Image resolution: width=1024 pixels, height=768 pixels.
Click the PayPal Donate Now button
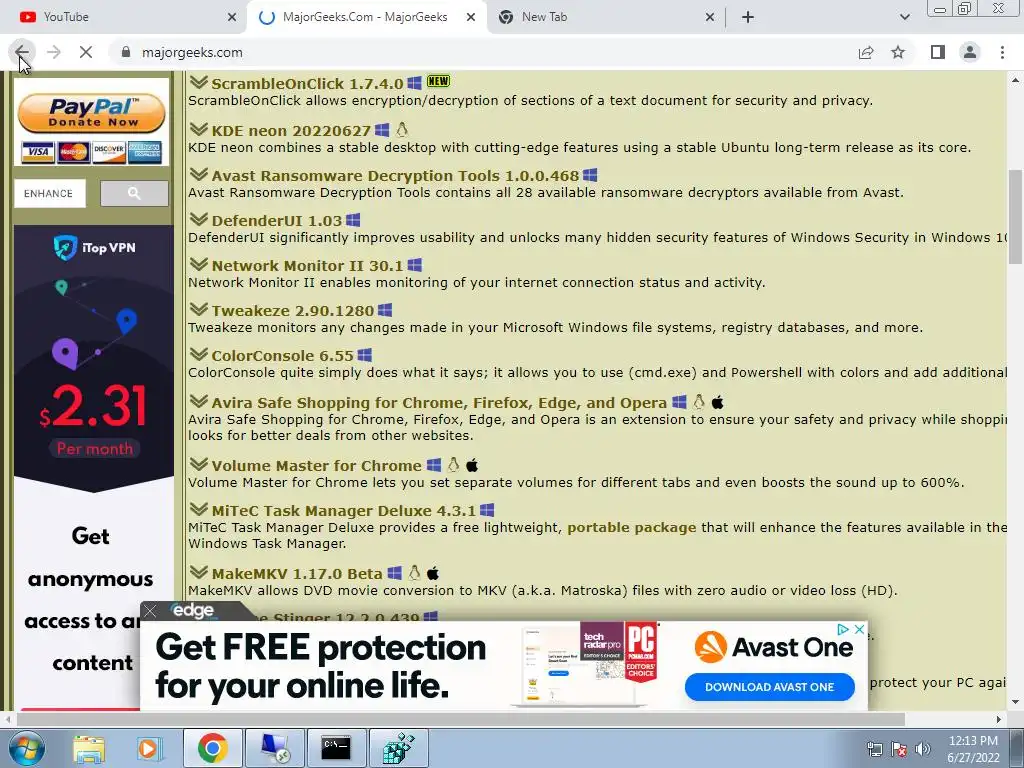coord(91,112)
